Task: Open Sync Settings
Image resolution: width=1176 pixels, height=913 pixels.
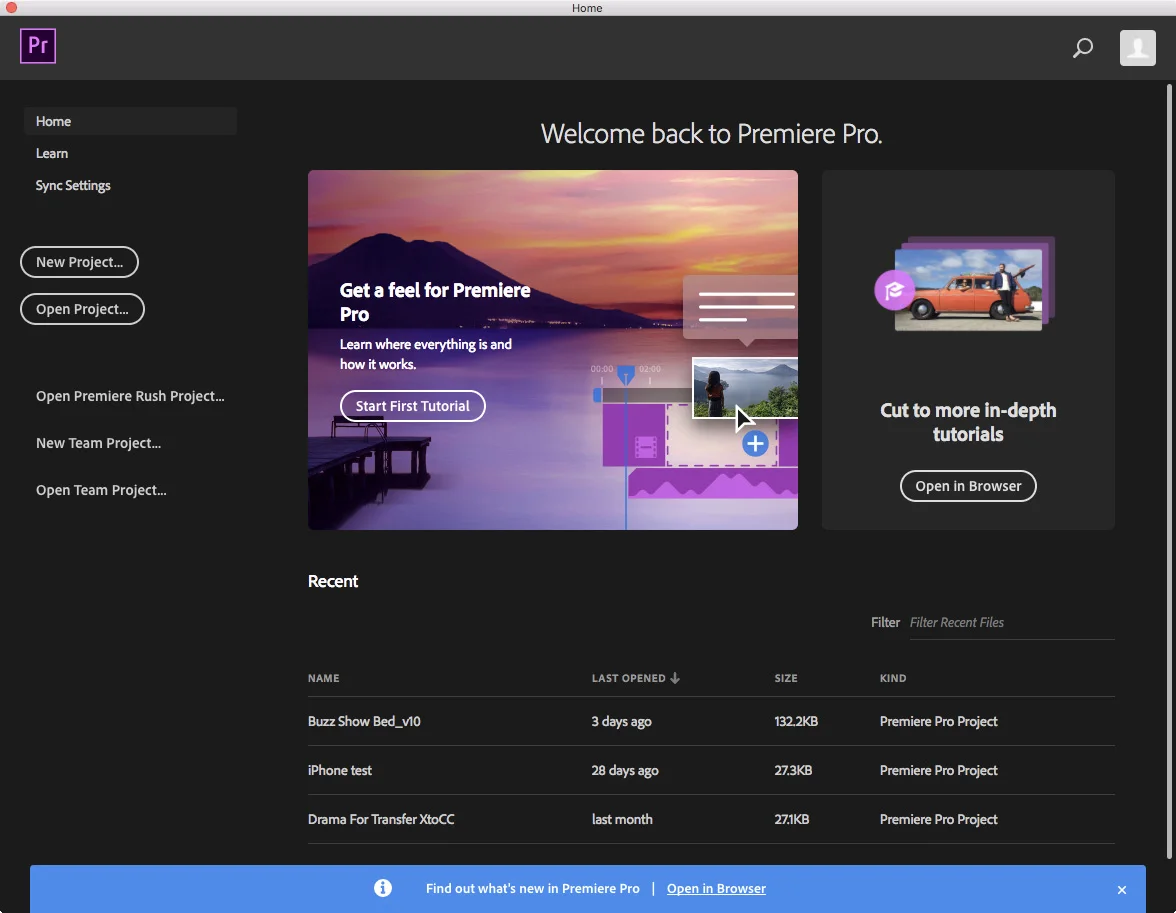Action: click(72, 185)
